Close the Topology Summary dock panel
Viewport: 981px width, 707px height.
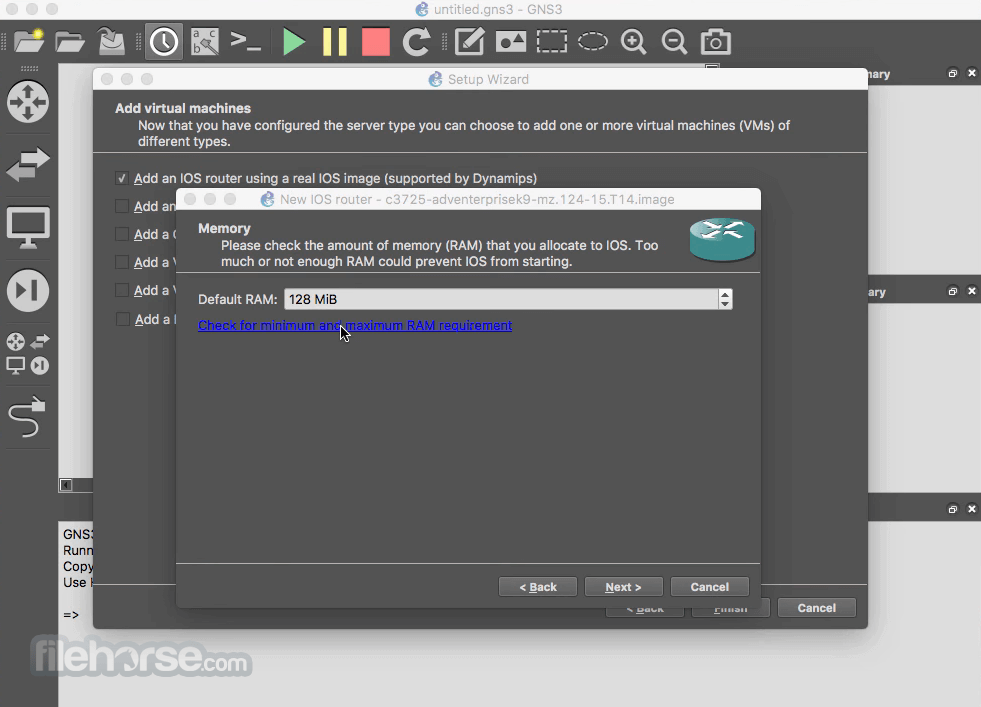point(972,73)
